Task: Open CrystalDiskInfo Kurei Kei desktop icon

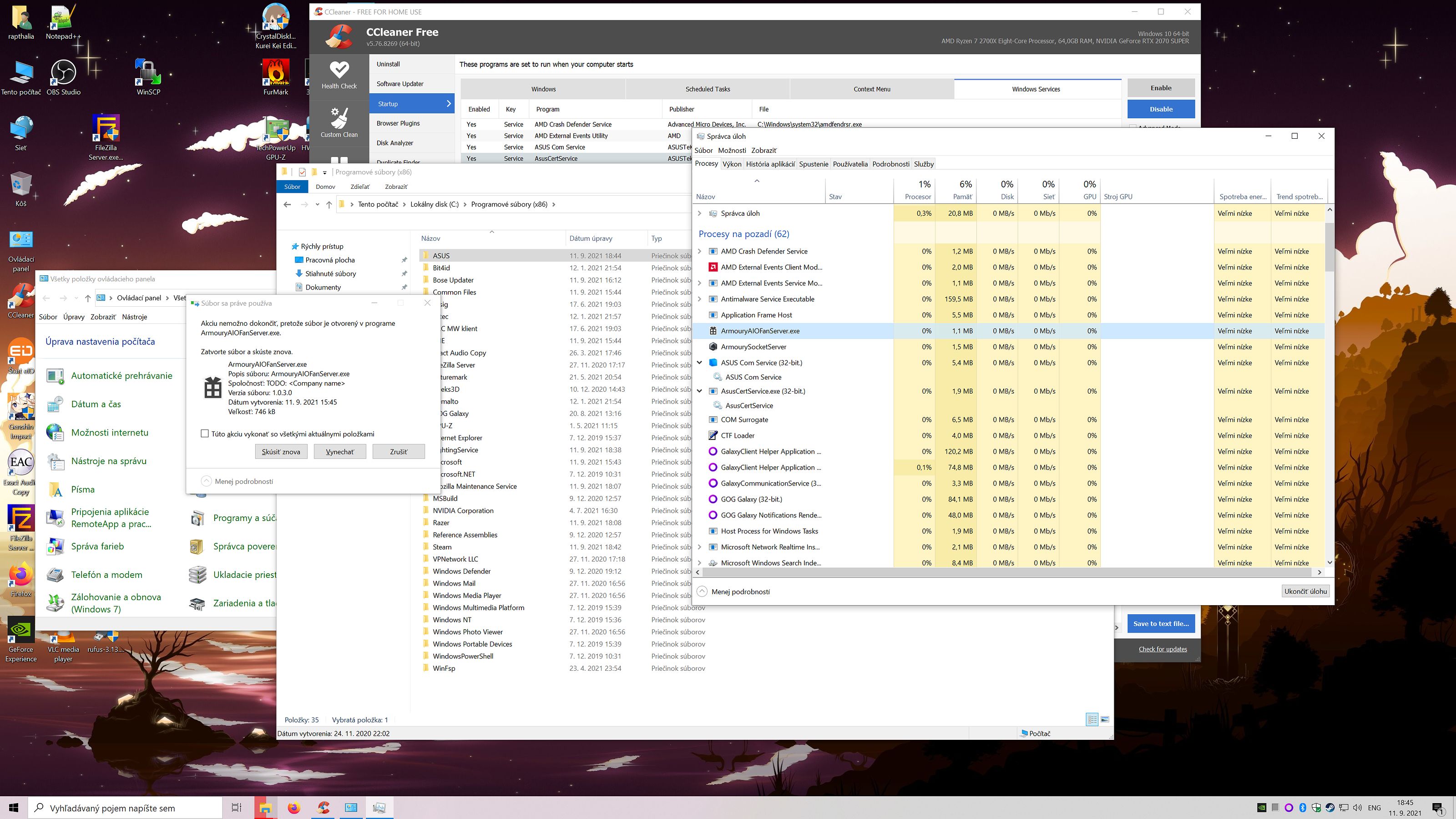Action: pyautogui.click(x=276, y=26)
